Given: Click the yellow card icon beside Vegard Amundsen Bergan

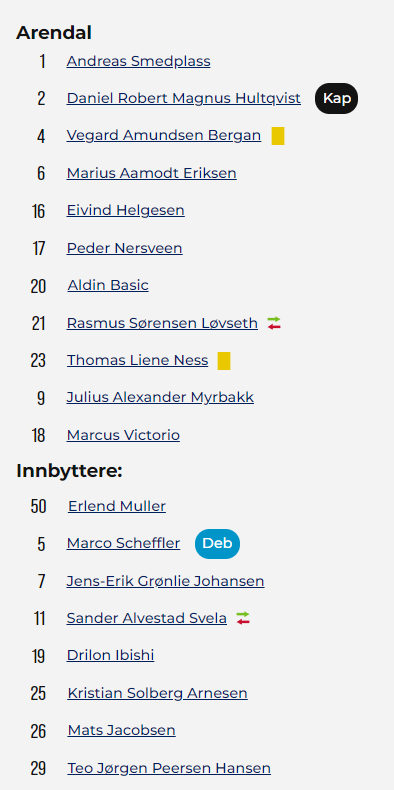Looking at the screenshot, I should click(278, 136).
